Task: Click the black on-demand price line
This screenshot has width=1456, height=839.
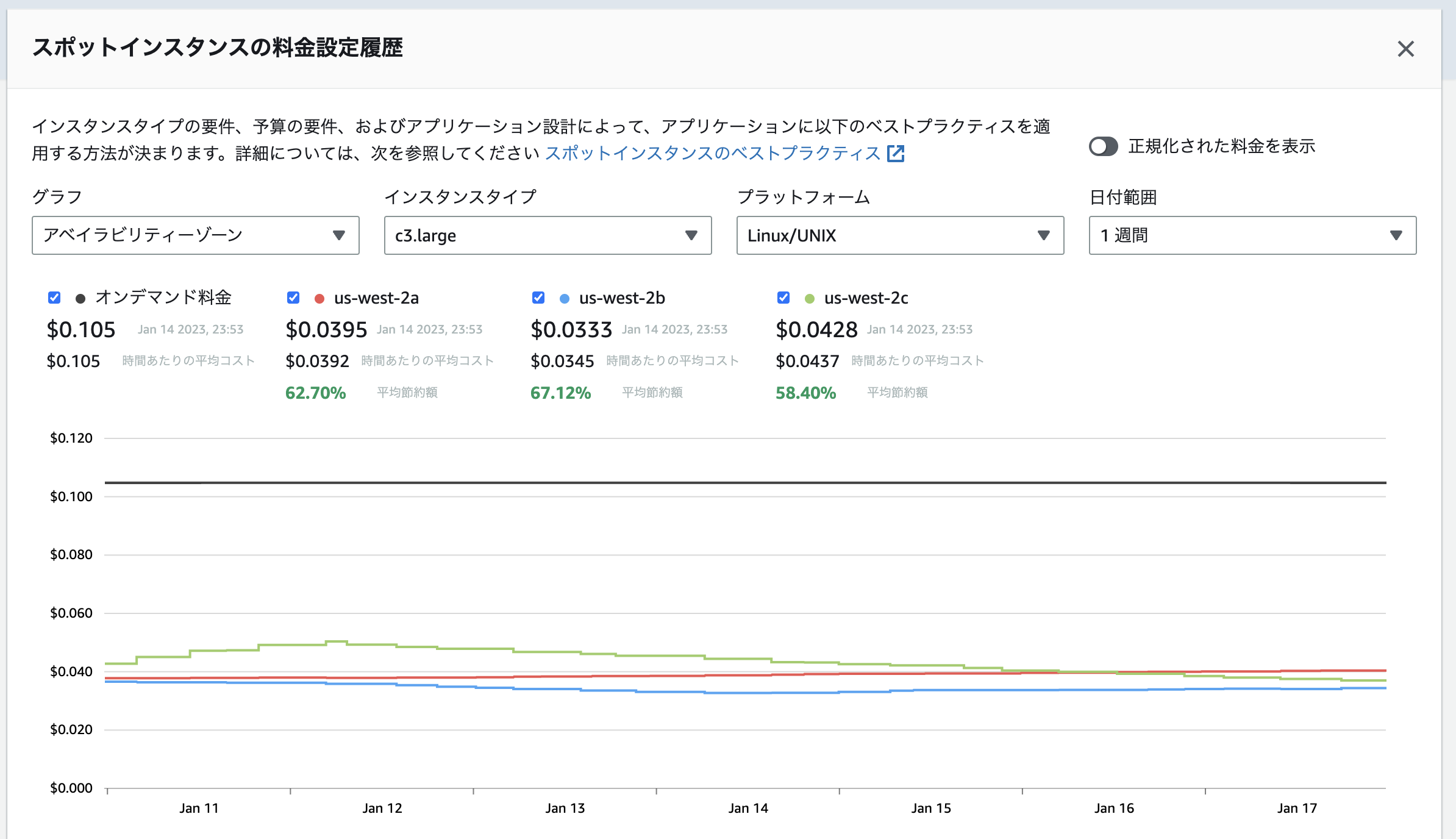Action: [732, 482]
